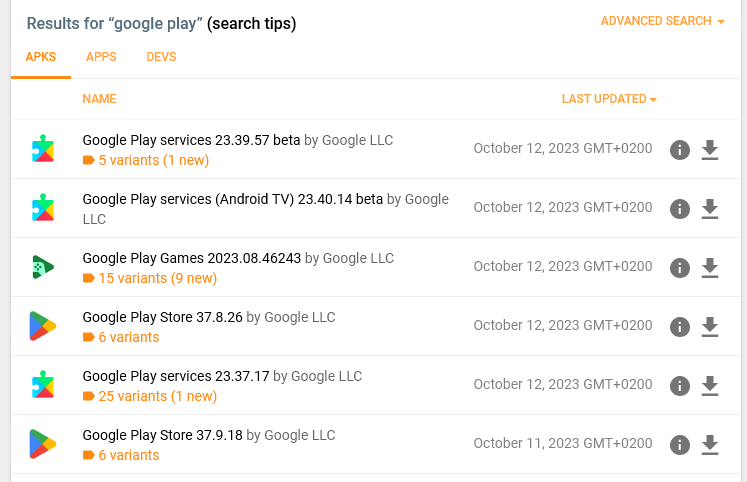Viewport: 747px width, 482px height.
Task: Open the search tips link
Action: tap(252, 23)
